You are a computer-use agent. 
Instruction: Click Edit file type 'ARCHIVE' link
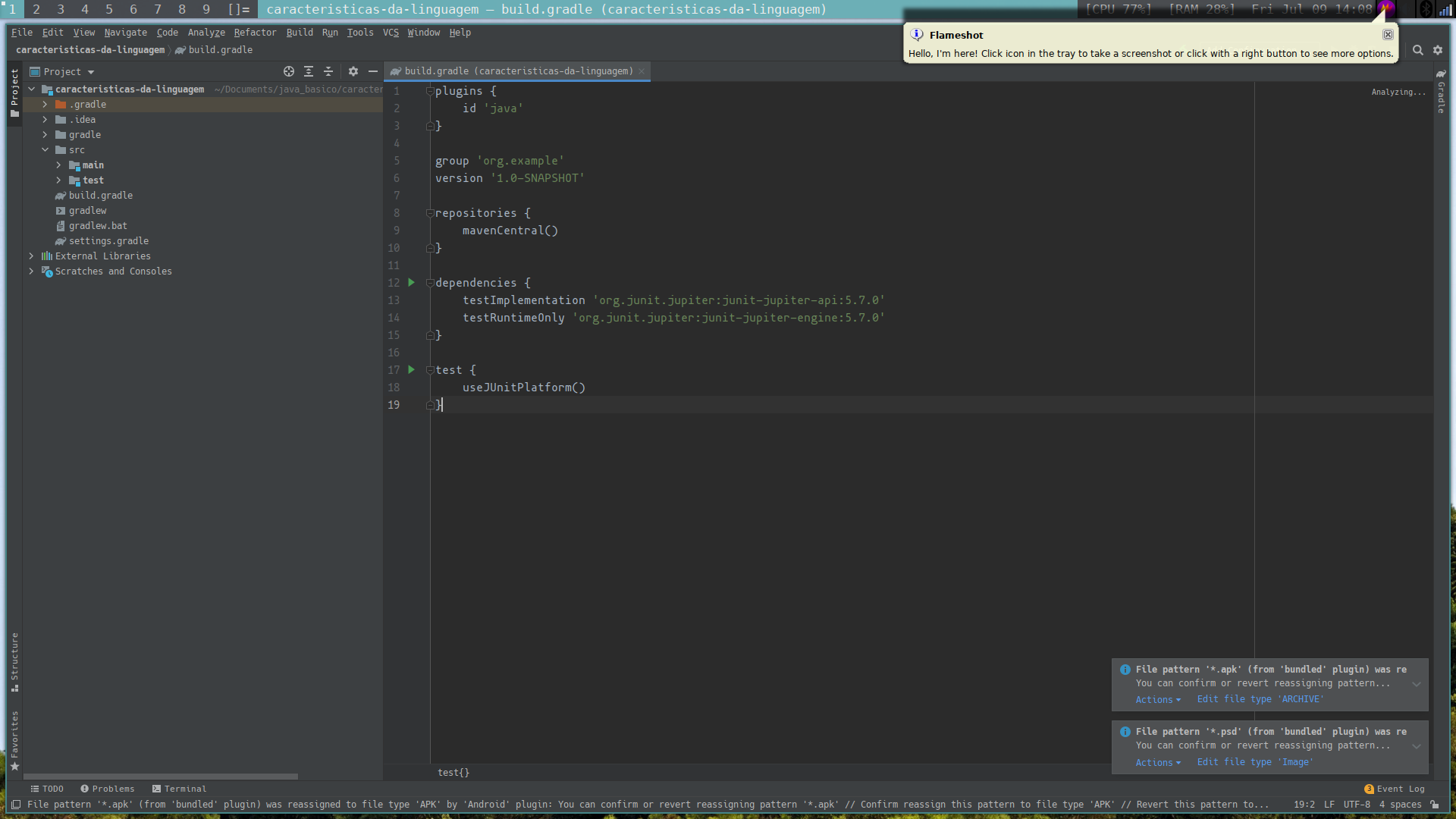(1260, 699)
